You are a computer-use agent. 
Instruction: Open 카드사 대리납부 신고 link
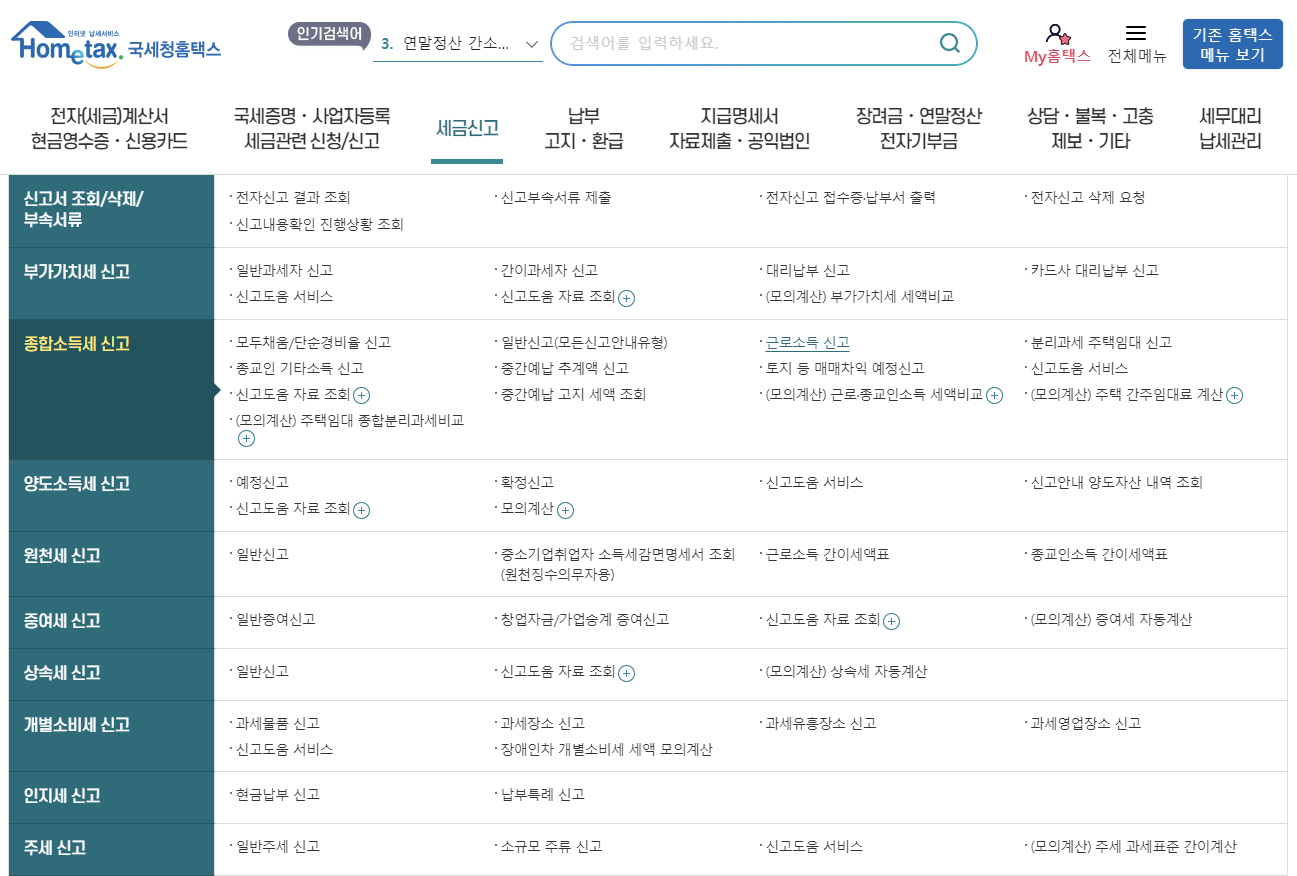point(1094,271)
